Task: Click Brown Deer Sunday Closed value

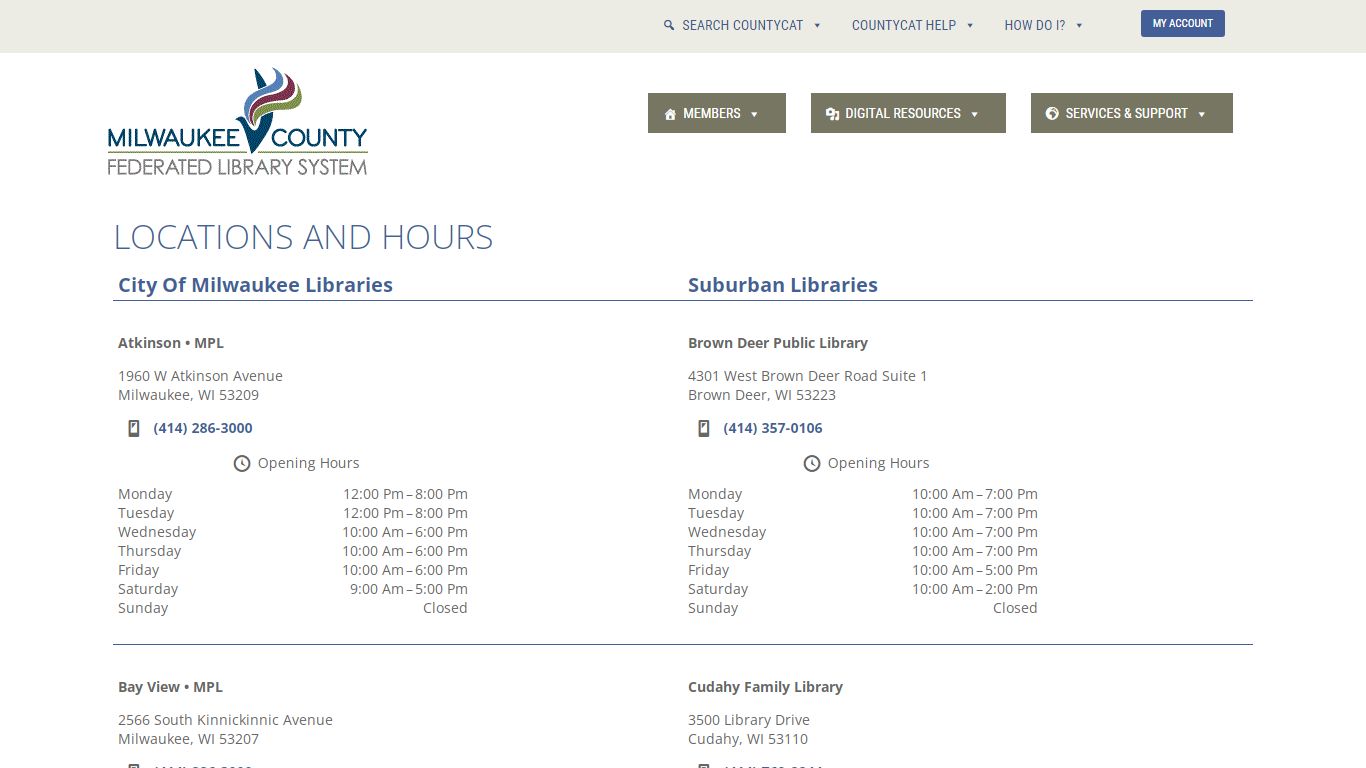Action: (1015, 608)
